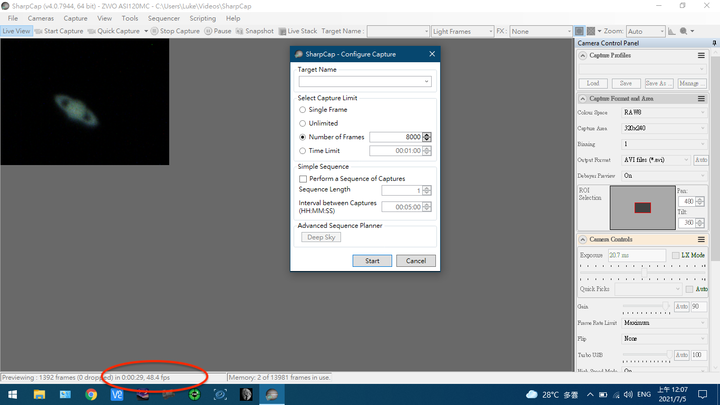Click the Exposure value field
This screenshot has height=405, width=720.
click(637, 255)
